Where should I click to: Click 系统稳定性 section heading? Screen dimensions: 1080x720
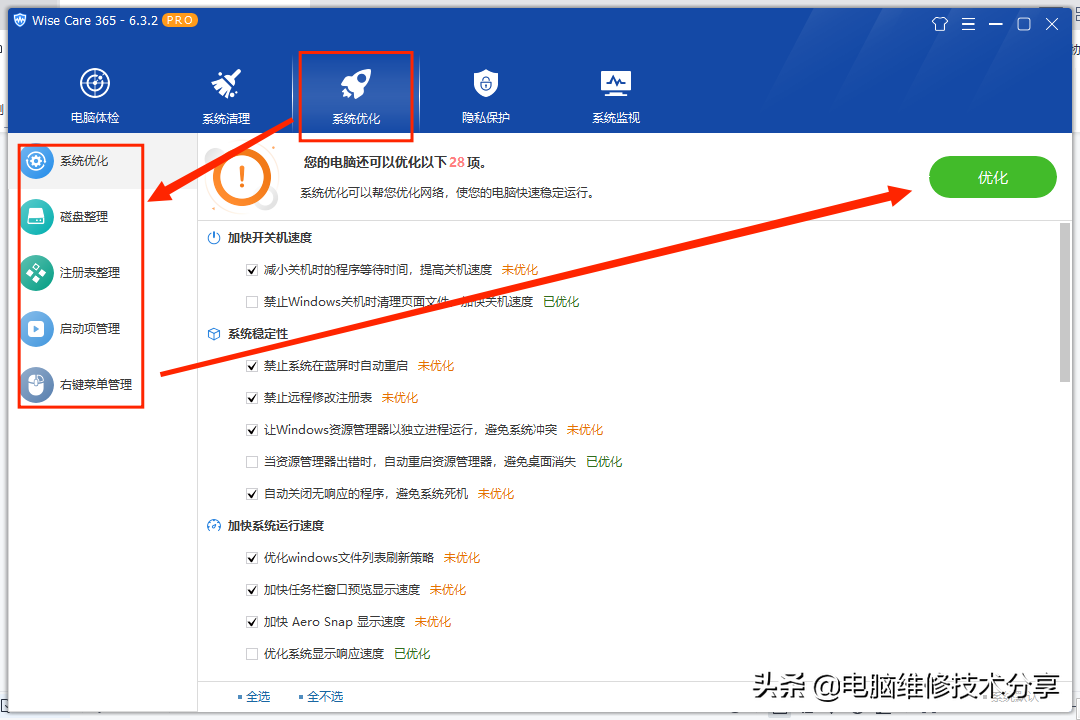[x=258, y=333]
